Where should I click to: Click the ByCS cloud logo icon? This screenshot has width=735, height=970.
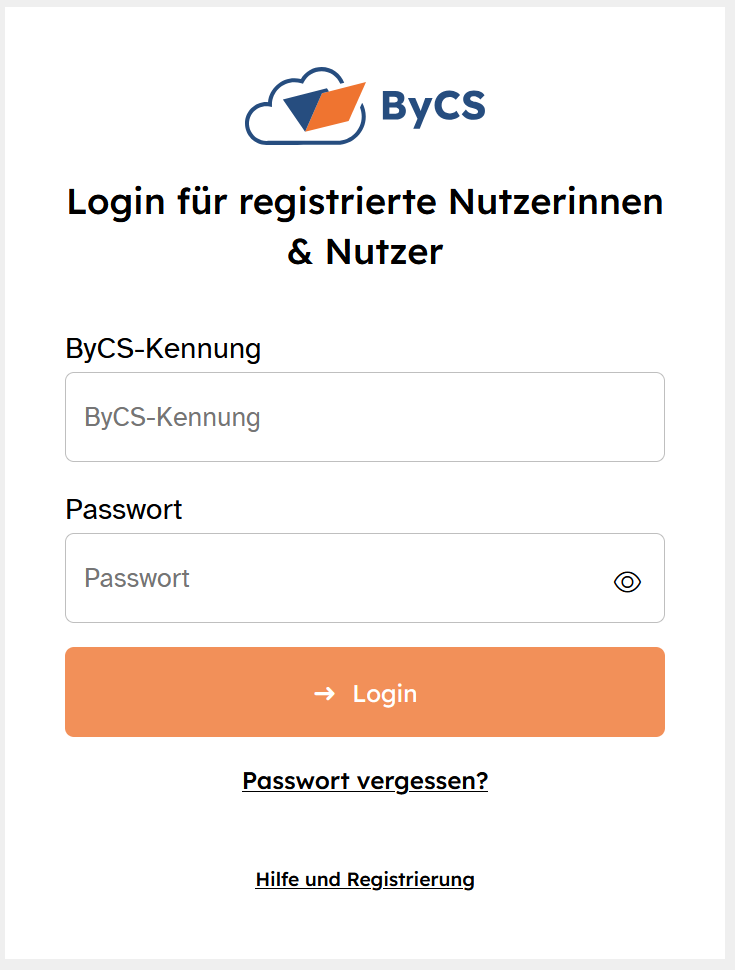tap(264, 123)
